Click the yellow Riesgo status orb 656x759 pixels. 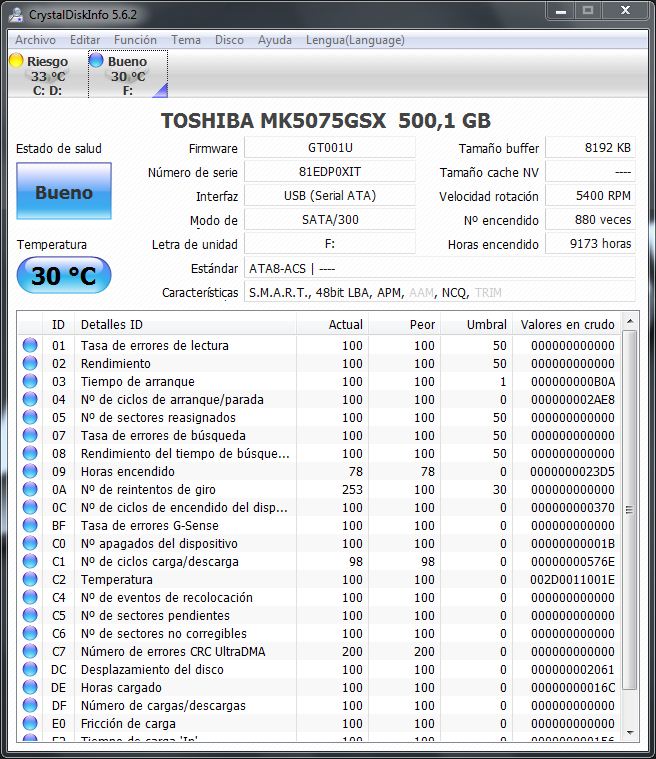16,61
